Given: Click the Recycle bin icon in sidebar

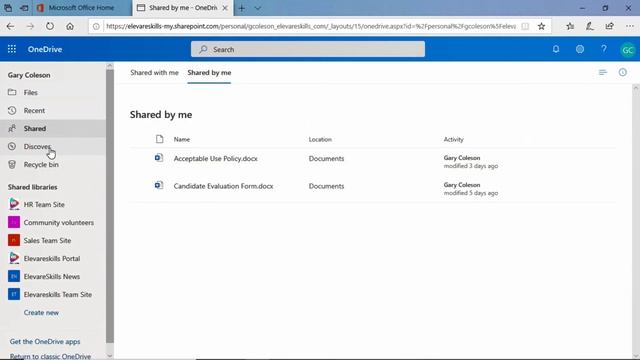Looking at the screenshot, I should [12, 164].
